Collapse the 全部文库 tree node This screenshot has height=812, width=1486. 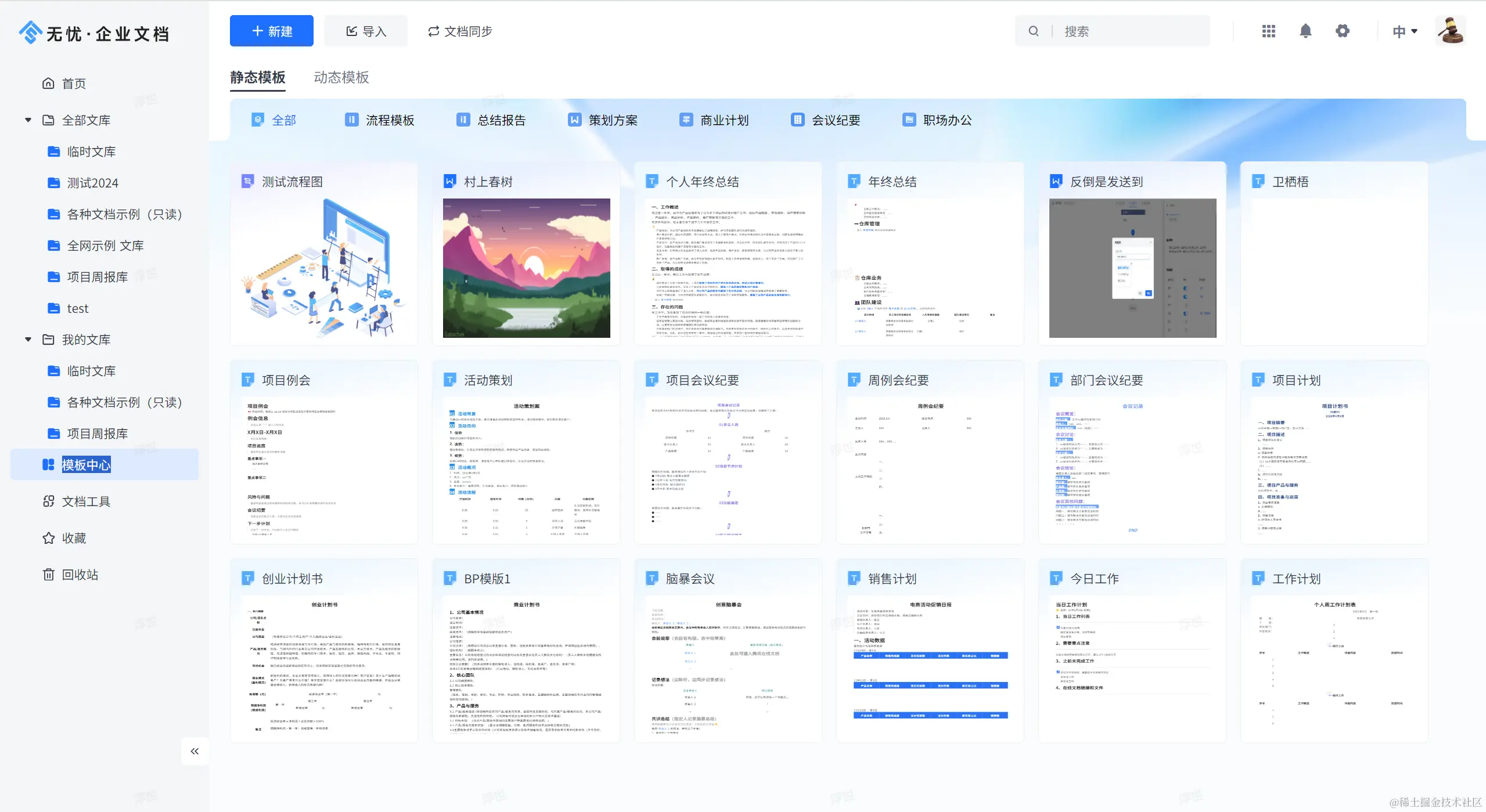click(28, 120)
